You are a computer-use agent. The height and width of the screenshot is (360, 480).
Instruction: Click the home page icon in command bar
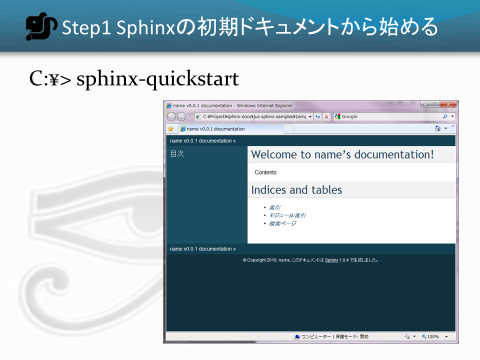point(438,128)
